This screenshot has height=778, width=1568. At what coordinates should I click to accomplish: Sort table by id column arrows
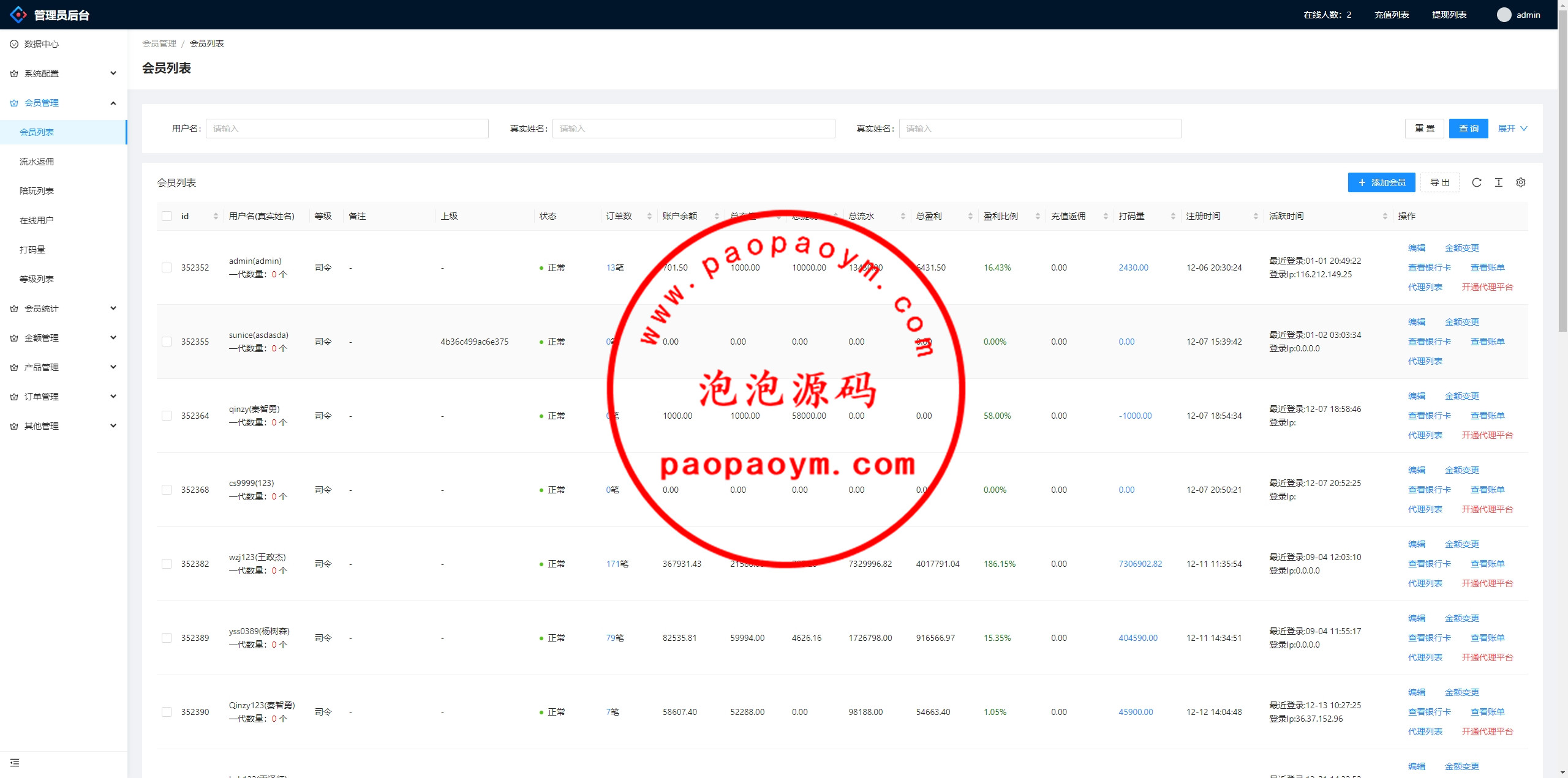click(x=216, y=216)
